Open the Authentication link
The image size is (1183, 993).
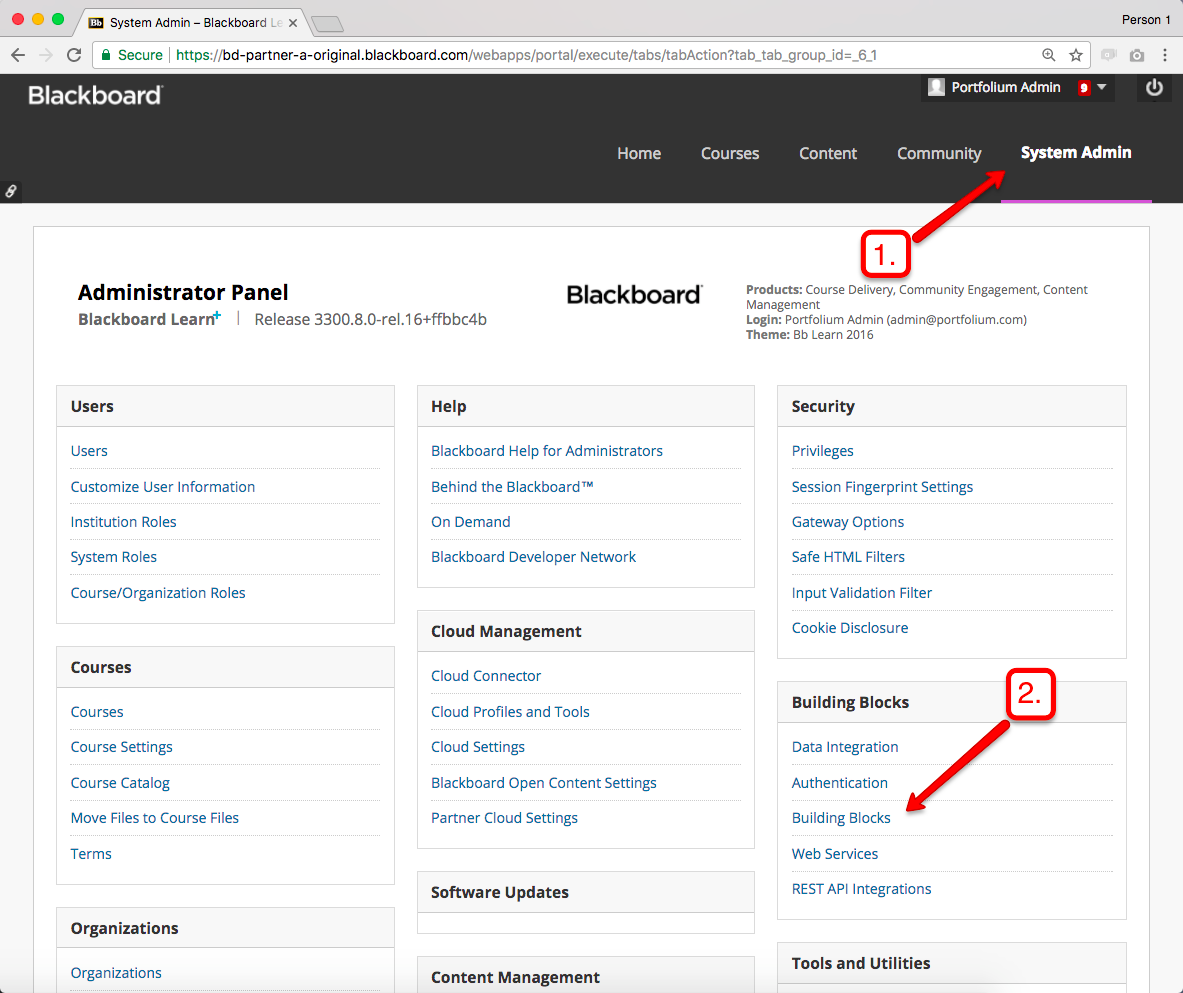click(x=840, y=783)
